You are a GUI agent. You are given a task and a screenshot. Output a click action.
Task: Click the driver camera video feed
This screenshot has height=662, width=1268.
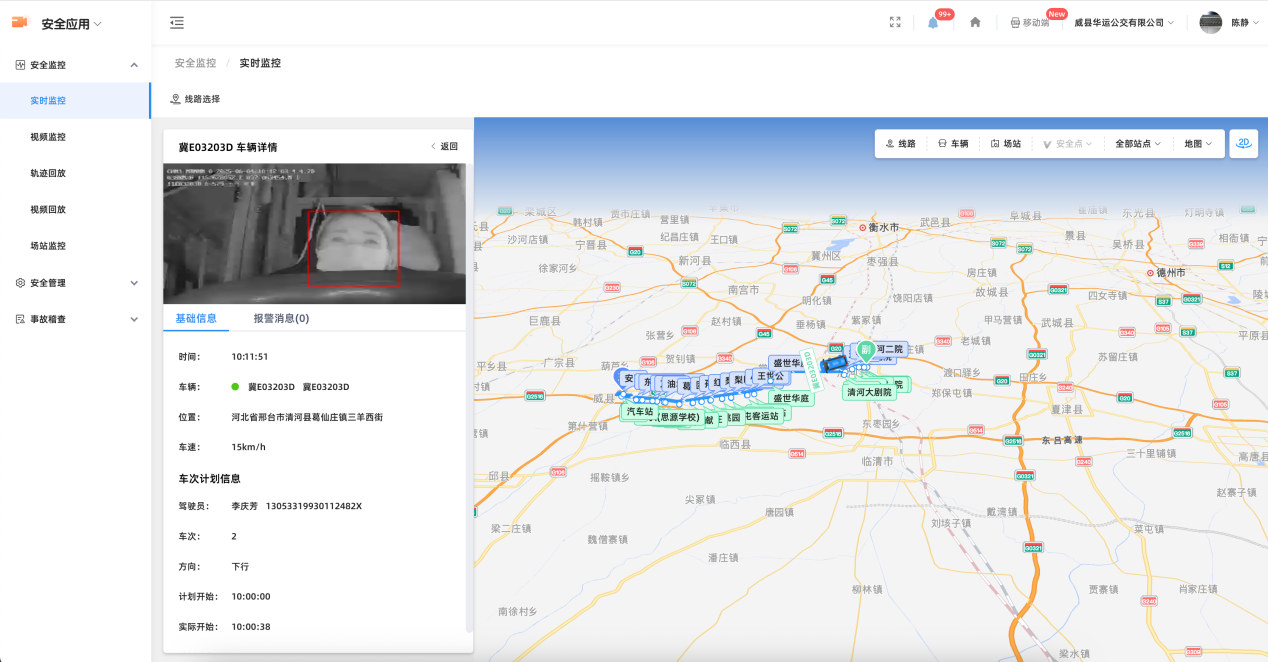pyautogui.click(x=314, y=234)
